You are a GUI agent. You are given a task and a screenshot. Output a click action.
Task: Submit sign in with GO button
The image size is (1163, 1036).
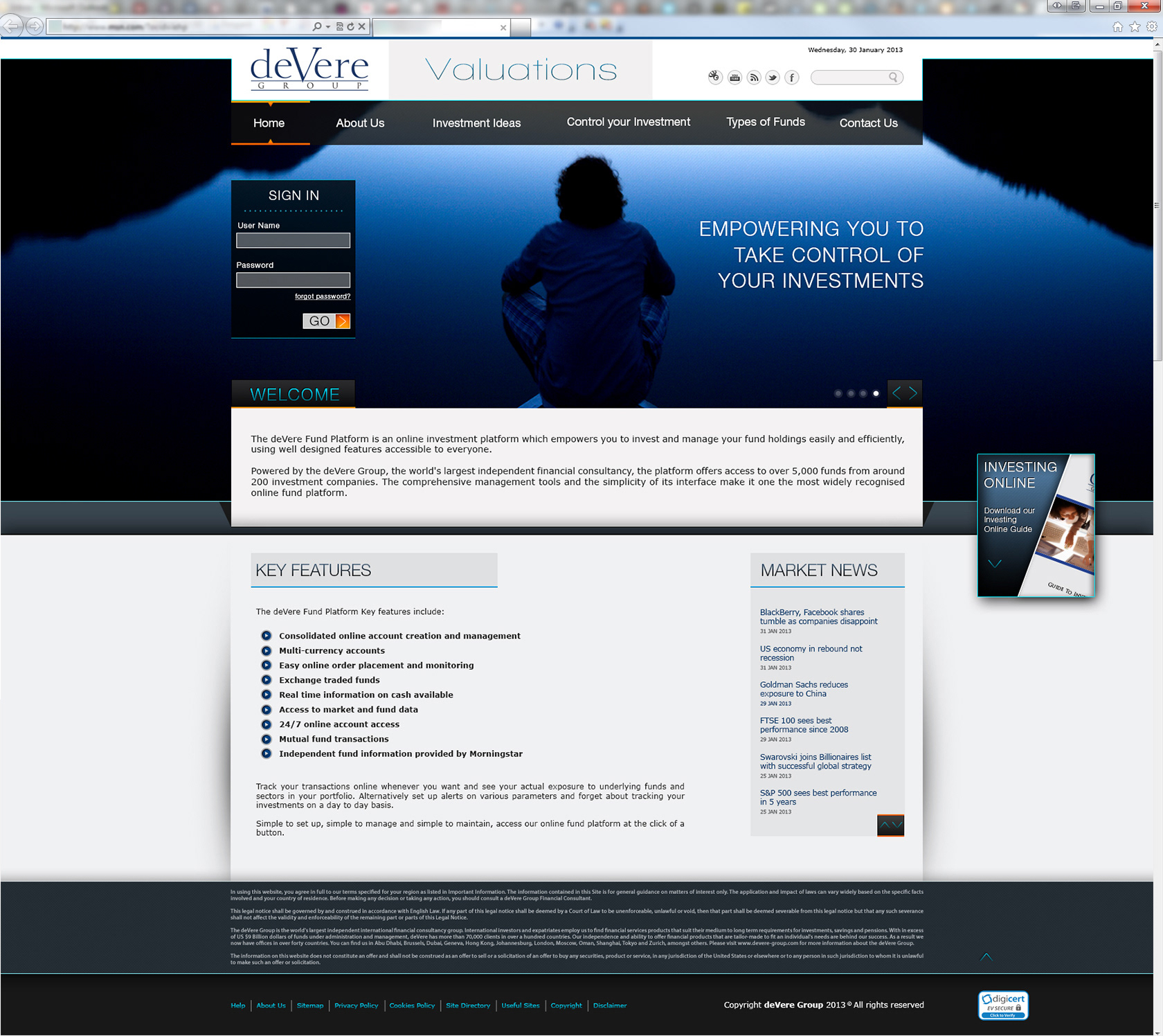(326, 321)
